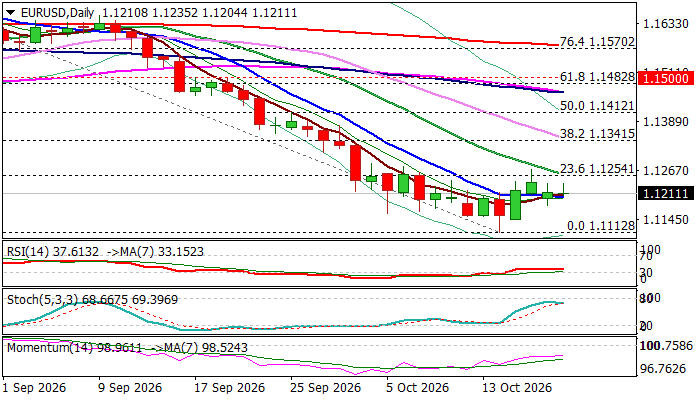Click the 76.4 1.15702 Fibonacci label

[597, 42]
